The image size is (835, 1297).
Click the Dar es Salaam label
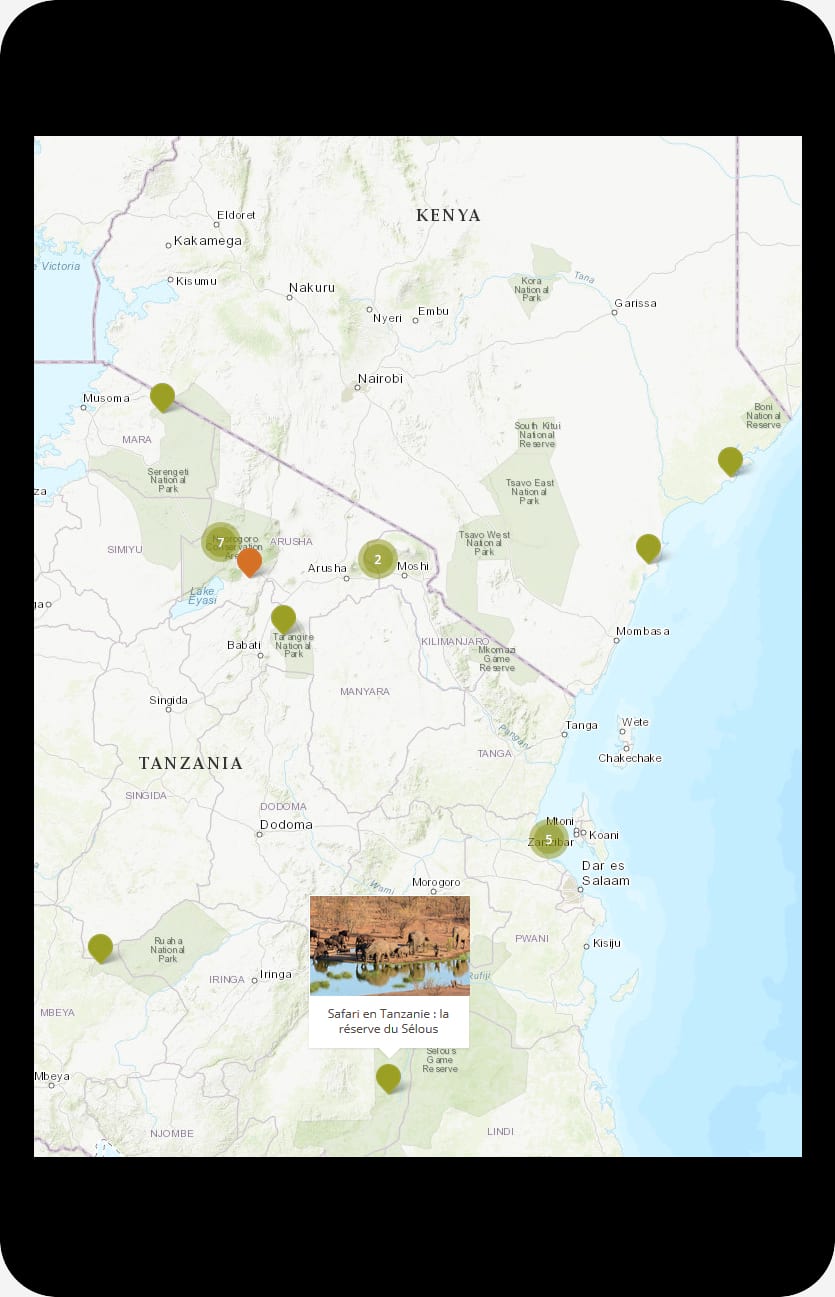(605, 873)
